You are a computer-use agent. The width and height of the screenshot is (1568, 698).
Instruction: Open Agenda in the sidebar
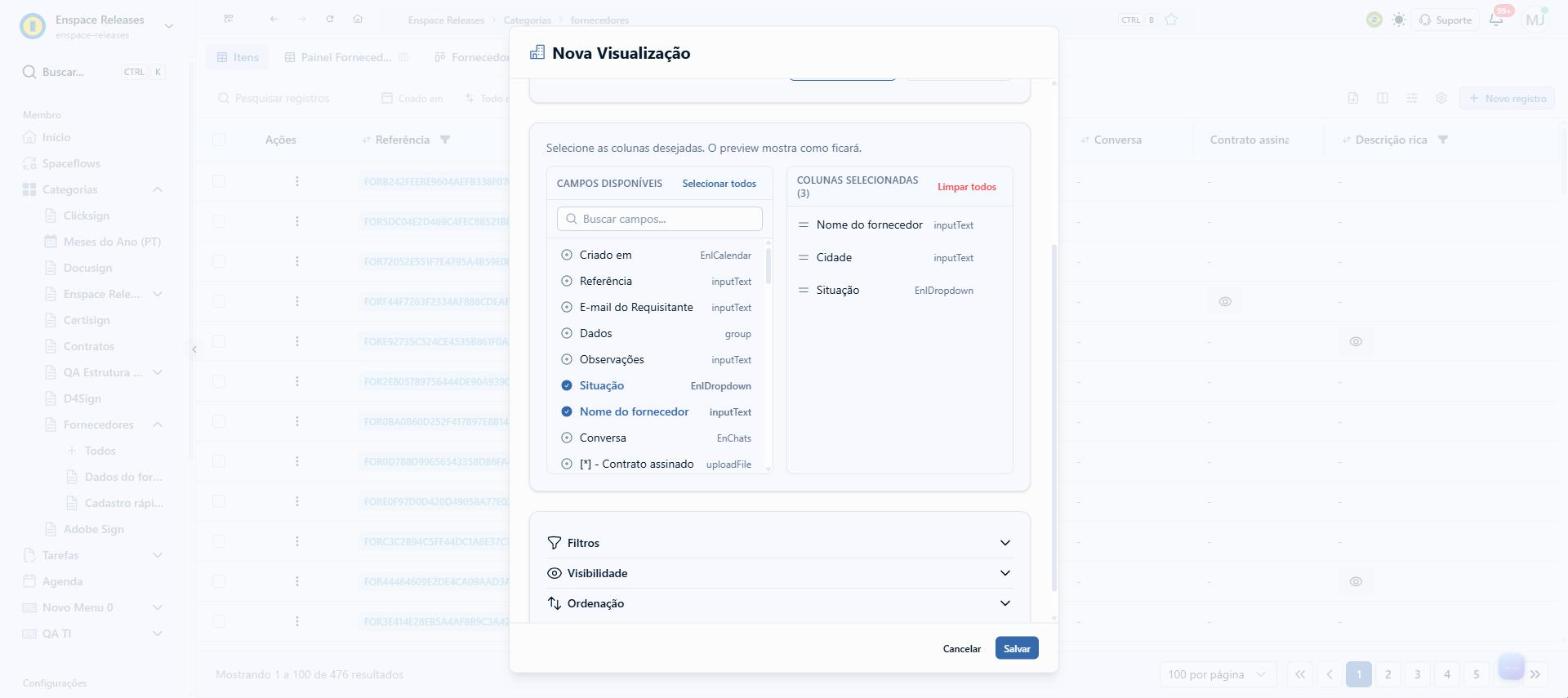click(62, 581)
